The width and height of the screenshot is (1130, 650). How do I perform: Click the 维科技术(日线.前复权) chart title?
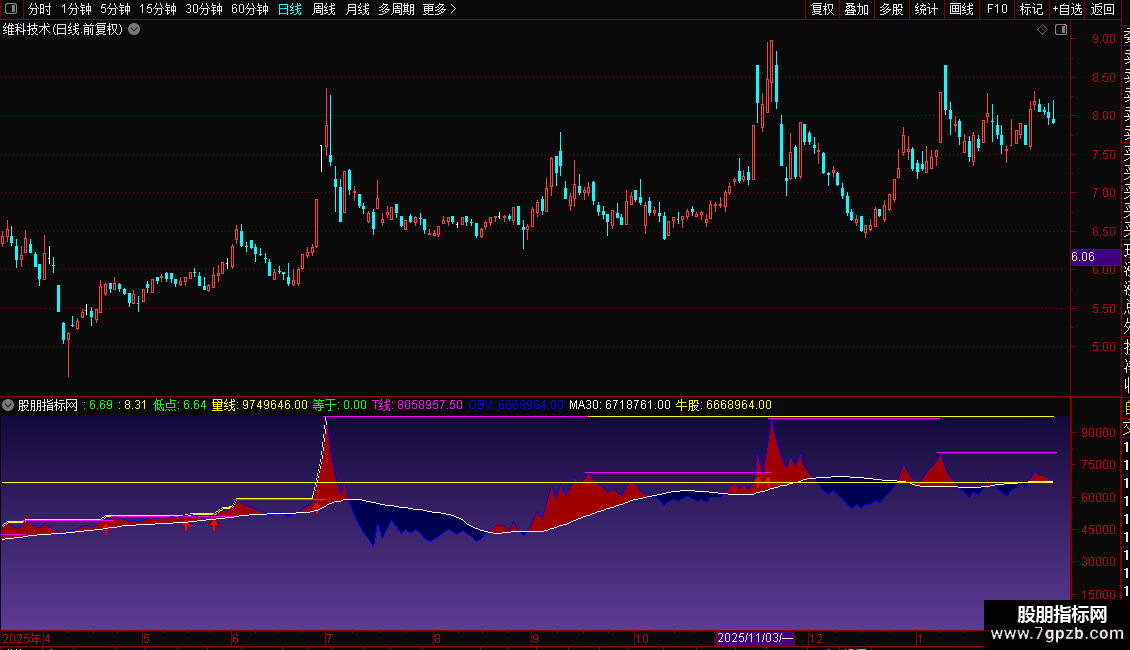63,30
